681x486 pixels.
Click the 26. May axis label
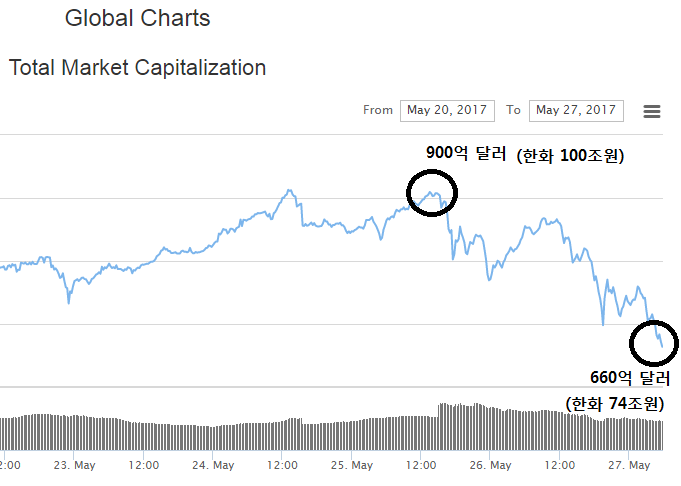(x=490, y=465)
